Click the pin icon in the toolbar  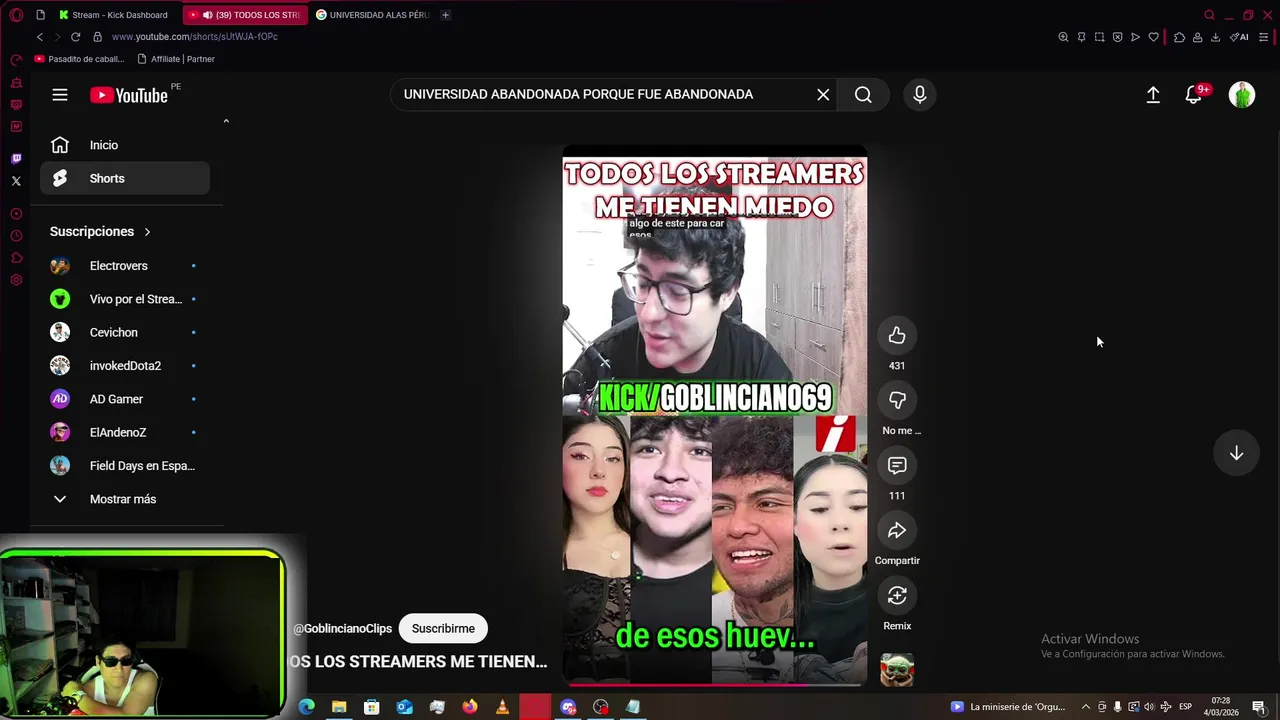[1081, 37]
